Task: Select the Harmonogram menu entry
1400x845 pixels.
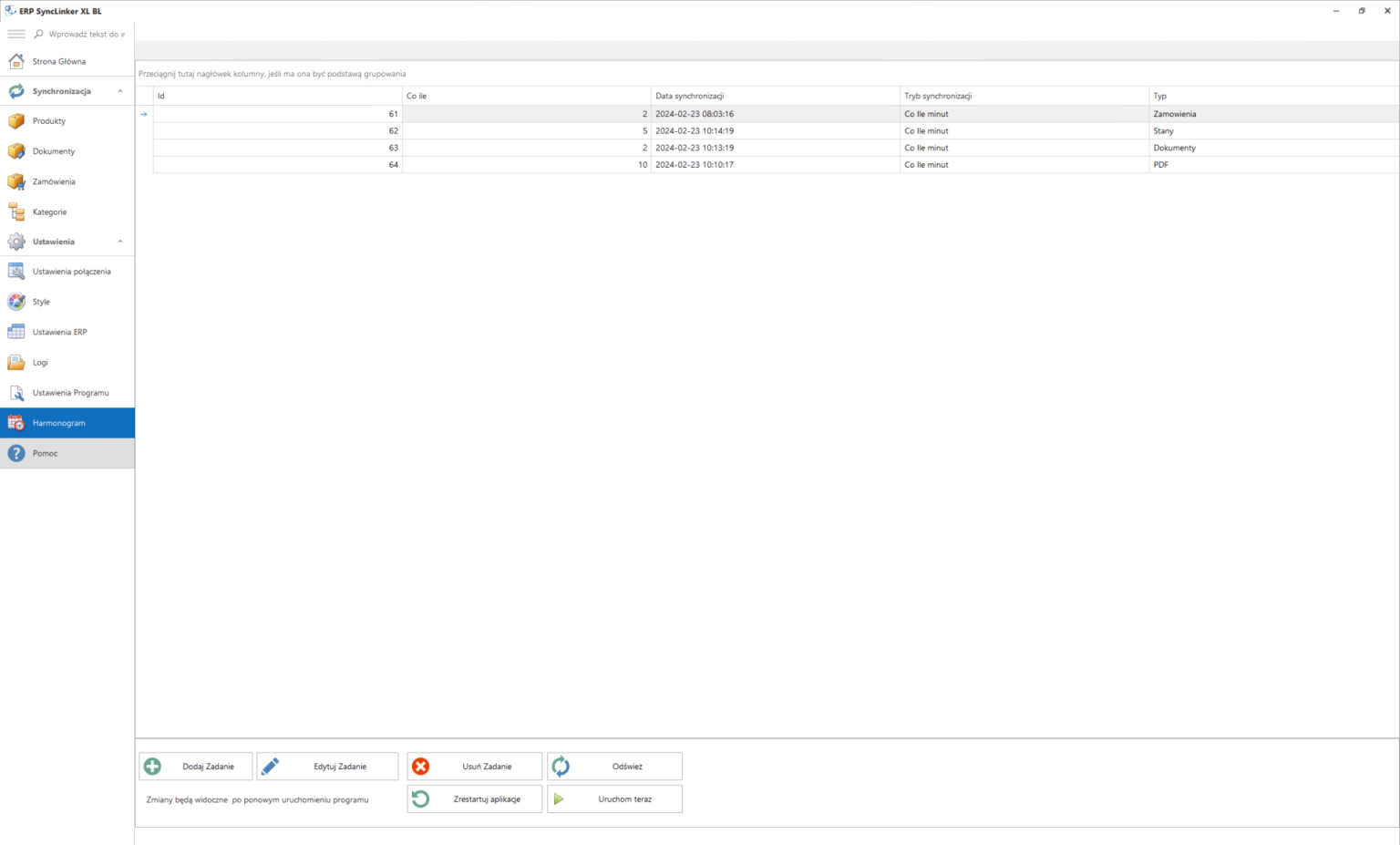Action: coord(58,422)
